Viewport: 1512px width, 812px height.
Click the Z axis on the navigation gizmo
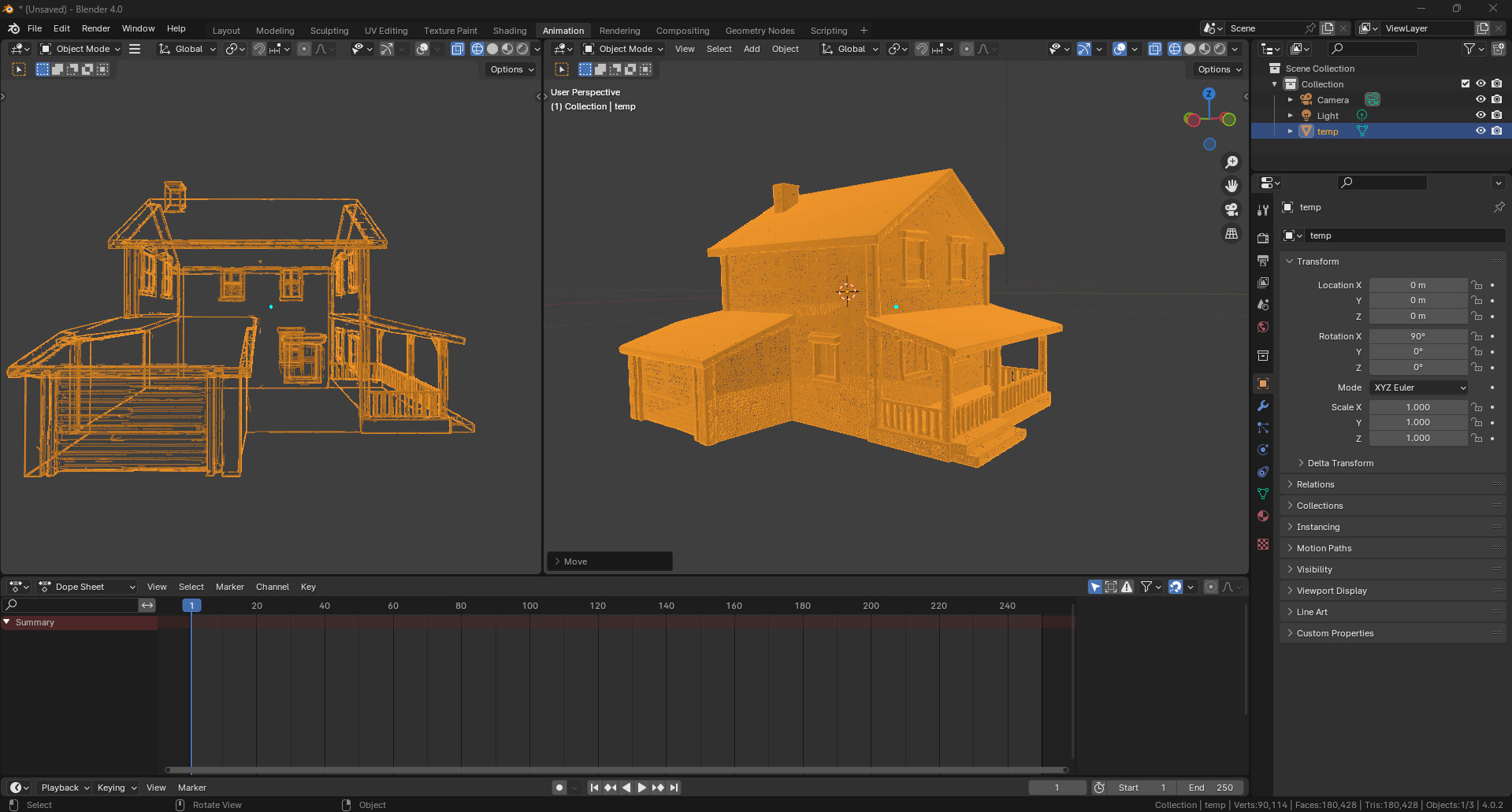(1209, 94)
